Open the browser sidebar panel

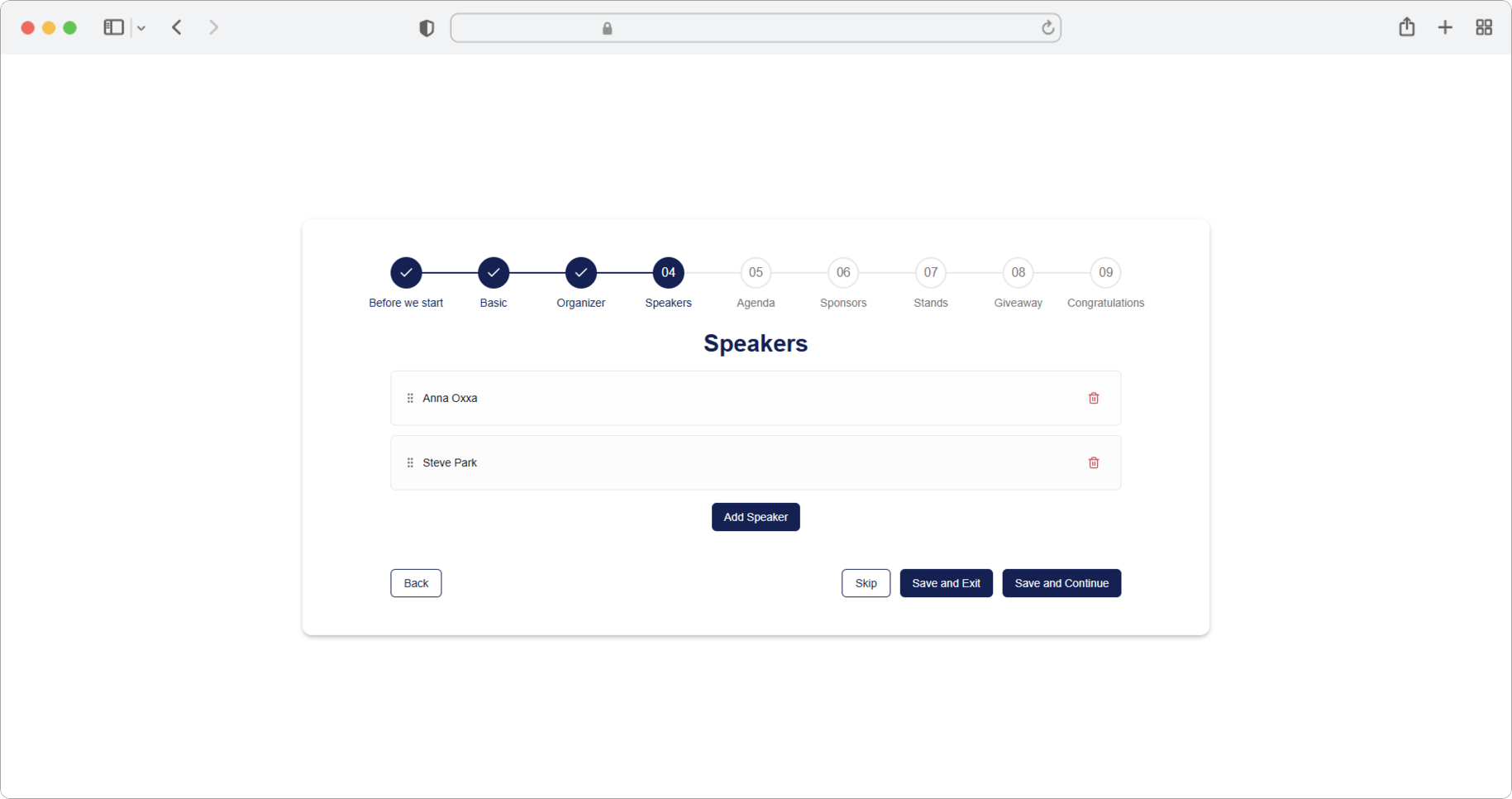click(x=113, y=27)
